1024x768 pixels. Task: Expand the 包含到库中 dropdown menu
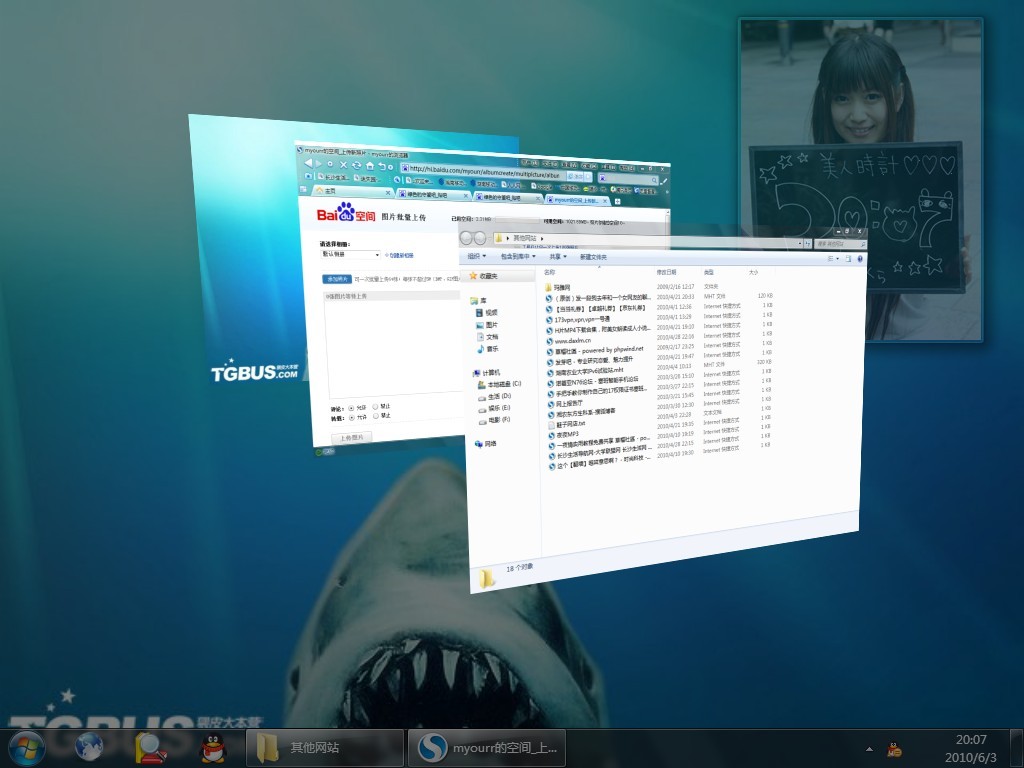click(x=520, y=256)
